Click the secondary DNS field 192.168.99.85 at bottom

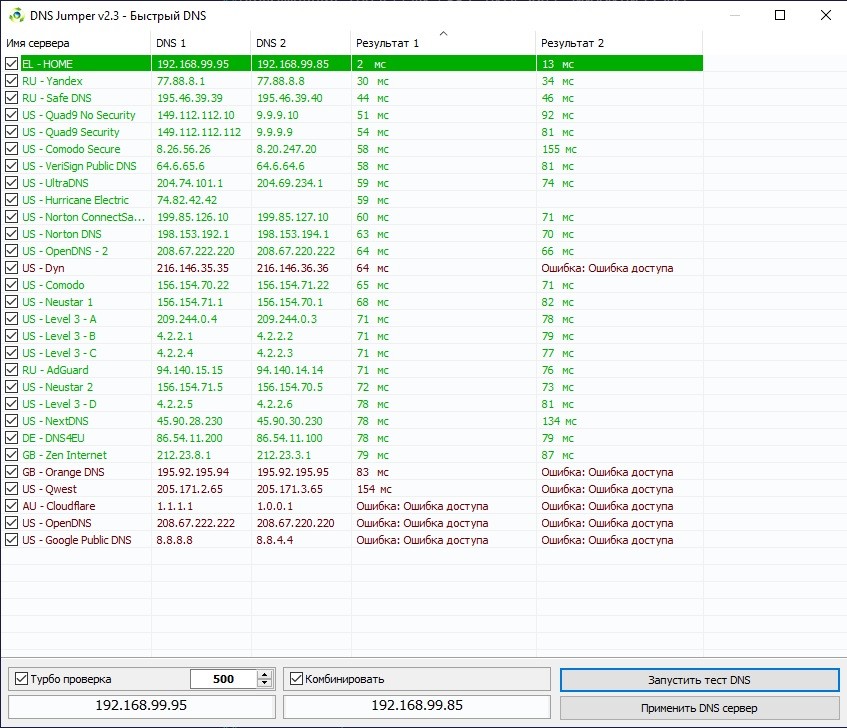(417, 705)
